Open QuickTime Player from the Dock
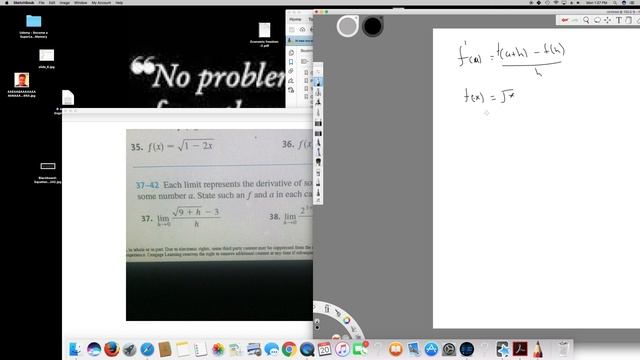This screenshot has width=640, height=360. point(307,349)
